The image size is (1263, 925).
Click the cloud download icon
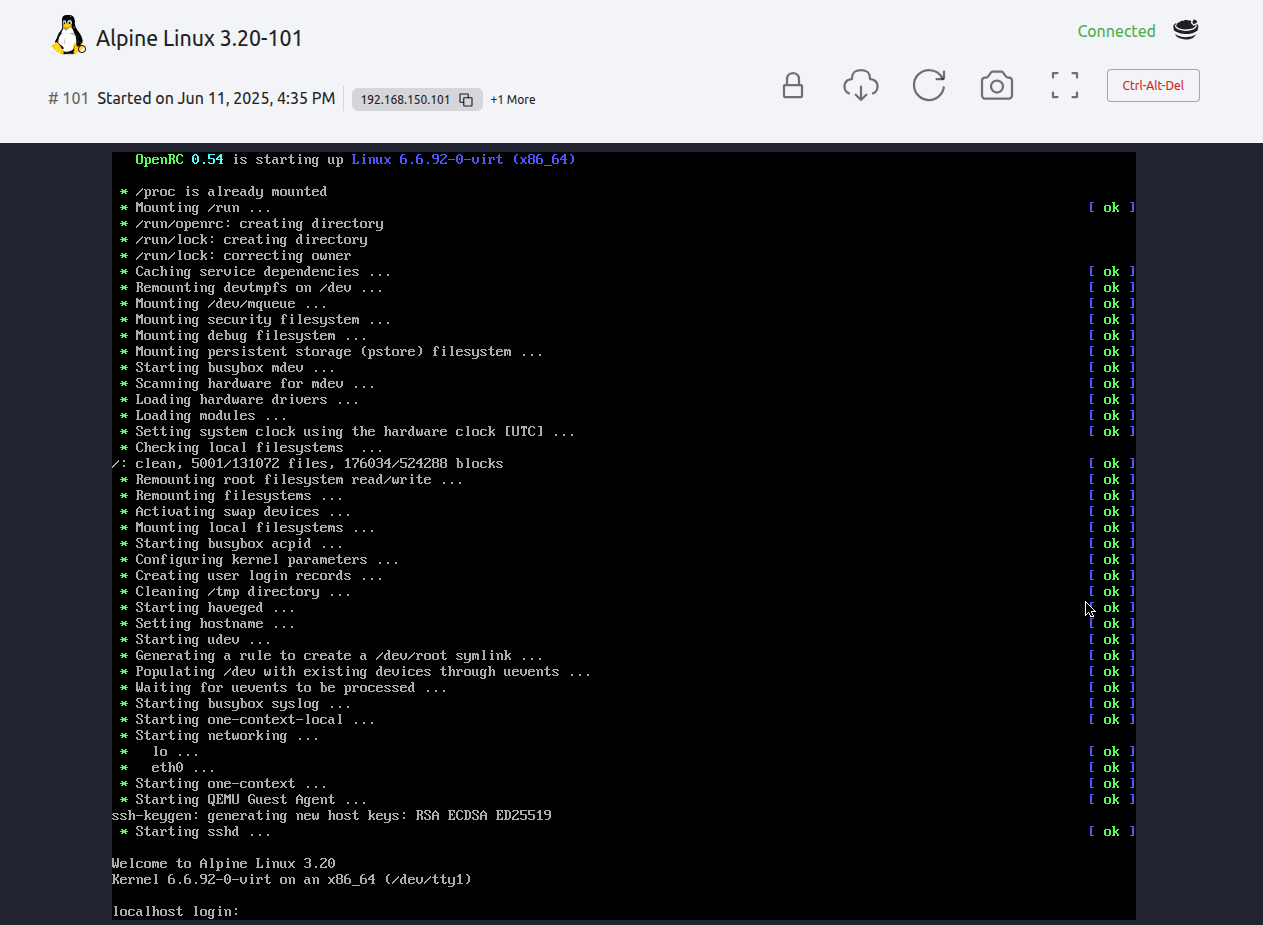point(860,86)
